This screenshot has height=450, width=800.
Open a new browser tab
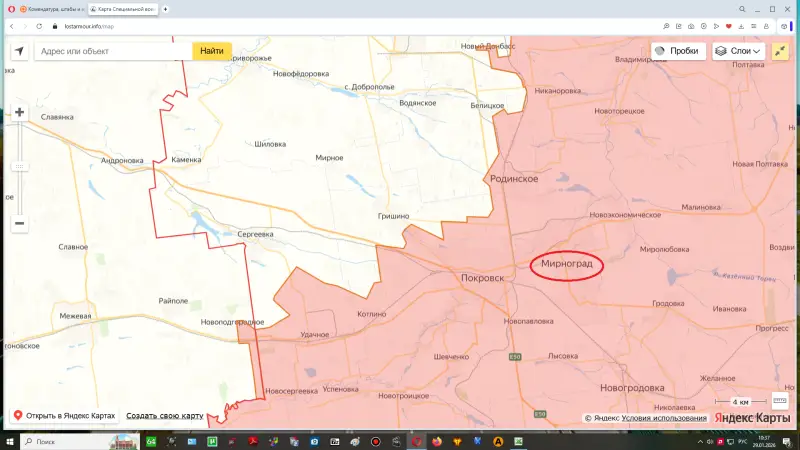pyautogui.click(x=166, y=9)
